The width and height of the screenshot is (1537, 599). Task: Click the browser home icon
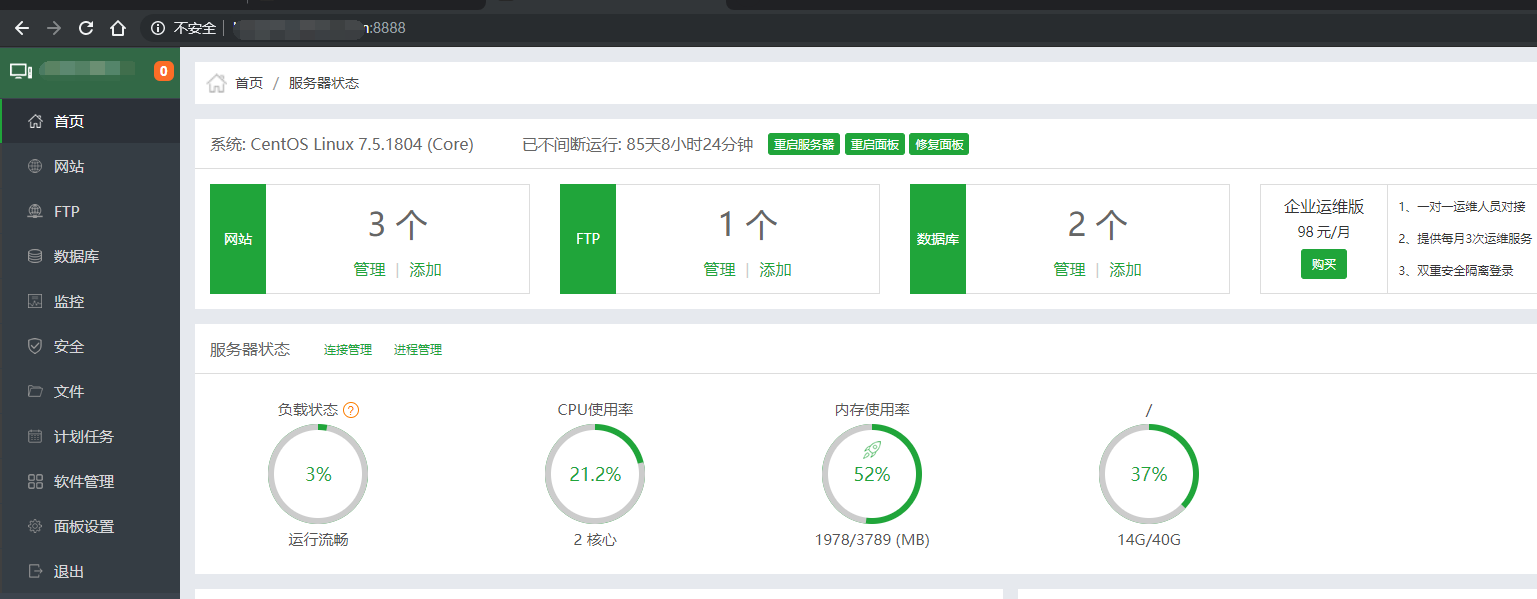click(x=118, y=28)
